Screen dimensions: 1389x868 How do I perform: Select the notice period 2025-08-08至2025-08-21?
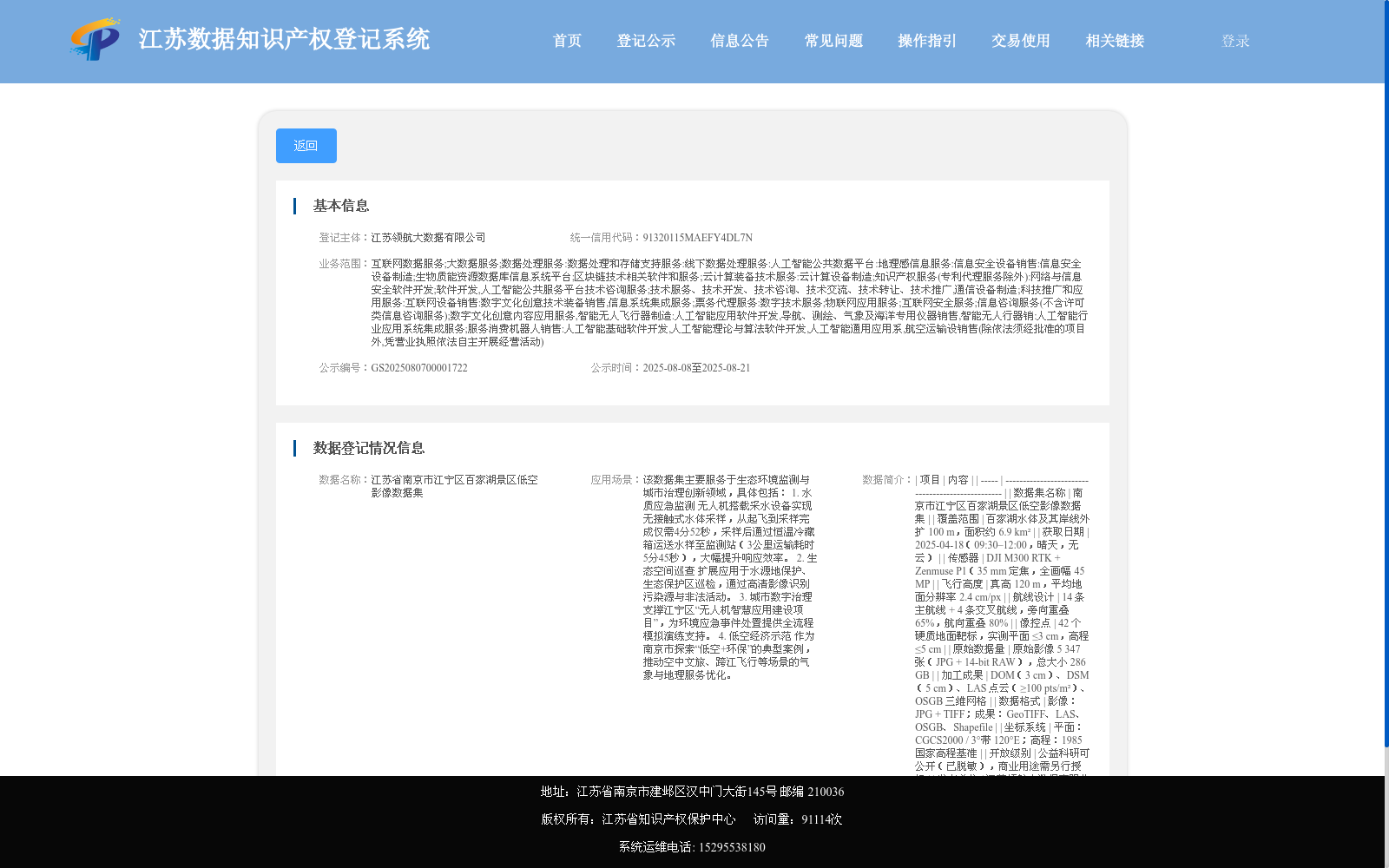696,368
